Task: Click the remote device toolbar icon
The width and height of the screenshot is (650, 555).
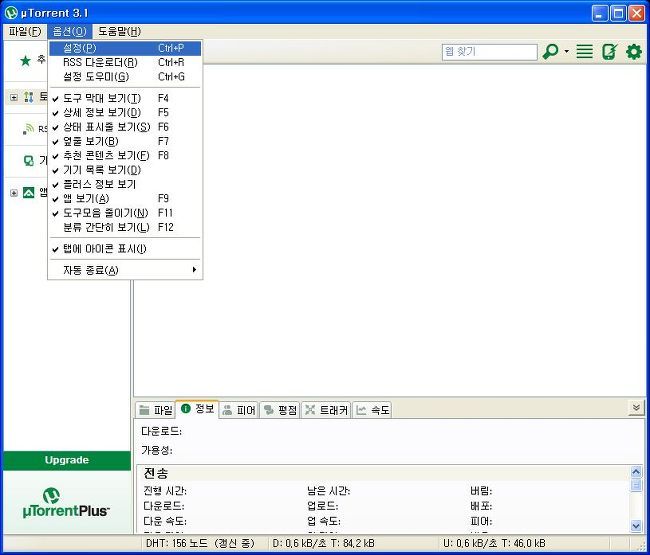Action: pyautogui.click(x=609, y=52)
